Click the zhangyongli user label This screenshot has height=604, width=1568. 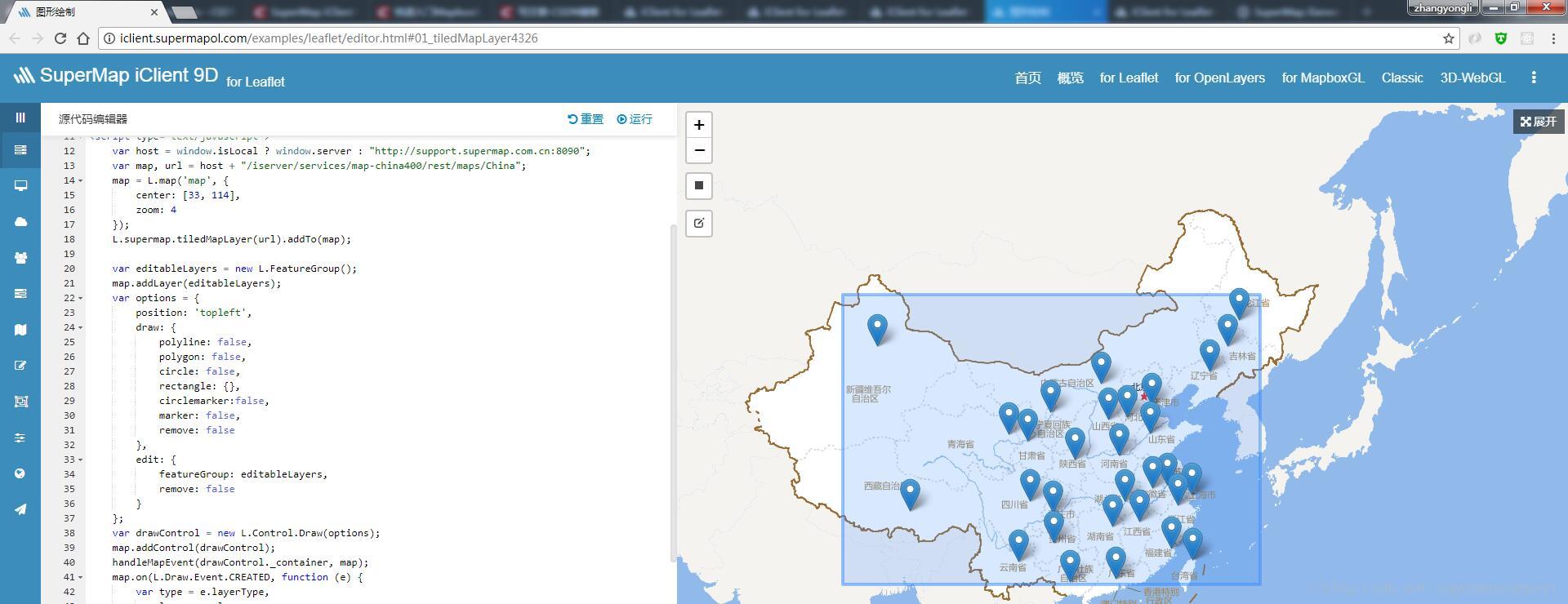(1443, 7)
